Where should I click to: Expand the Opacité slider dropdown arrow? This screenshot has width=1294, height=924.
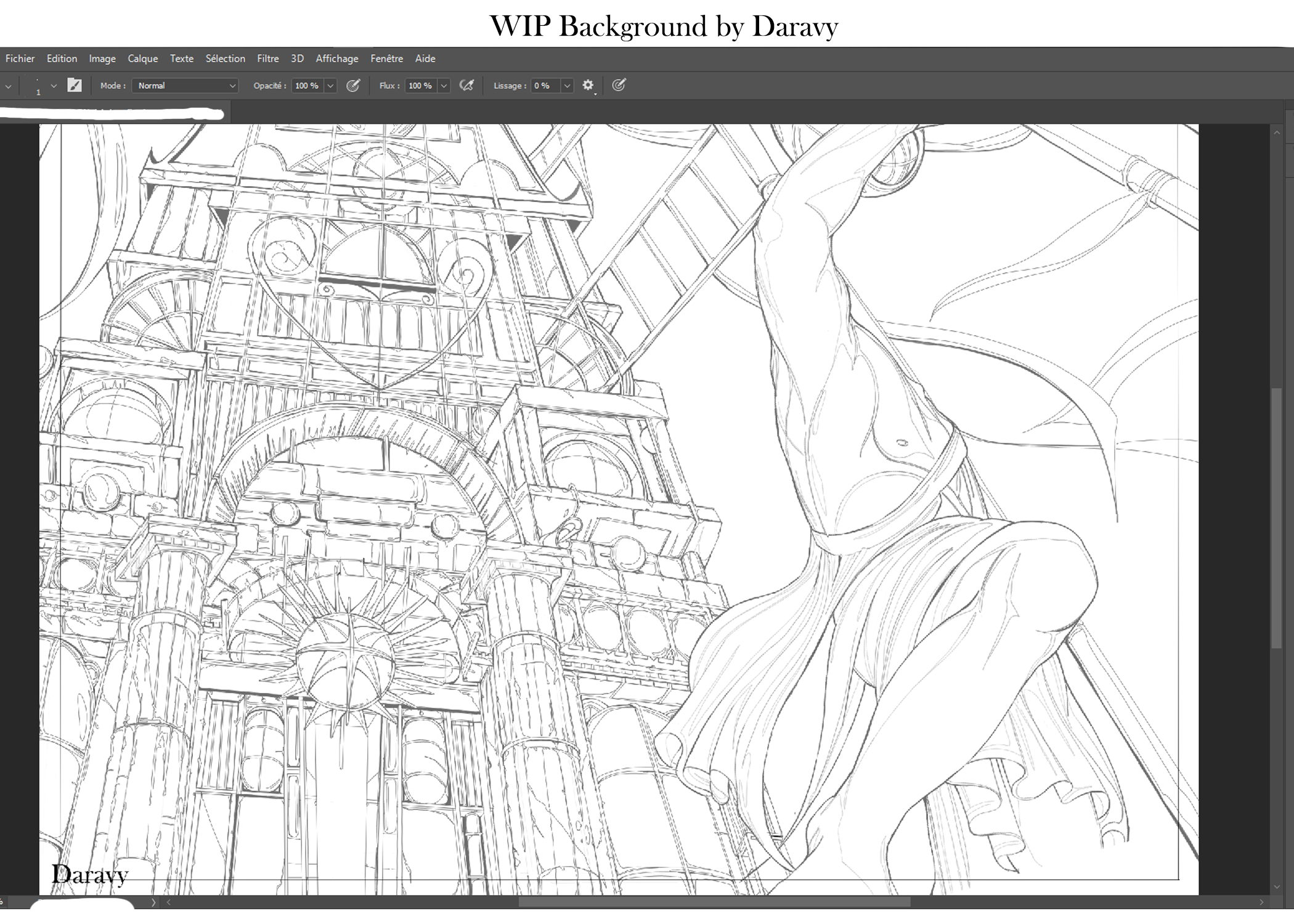(330, 86)
